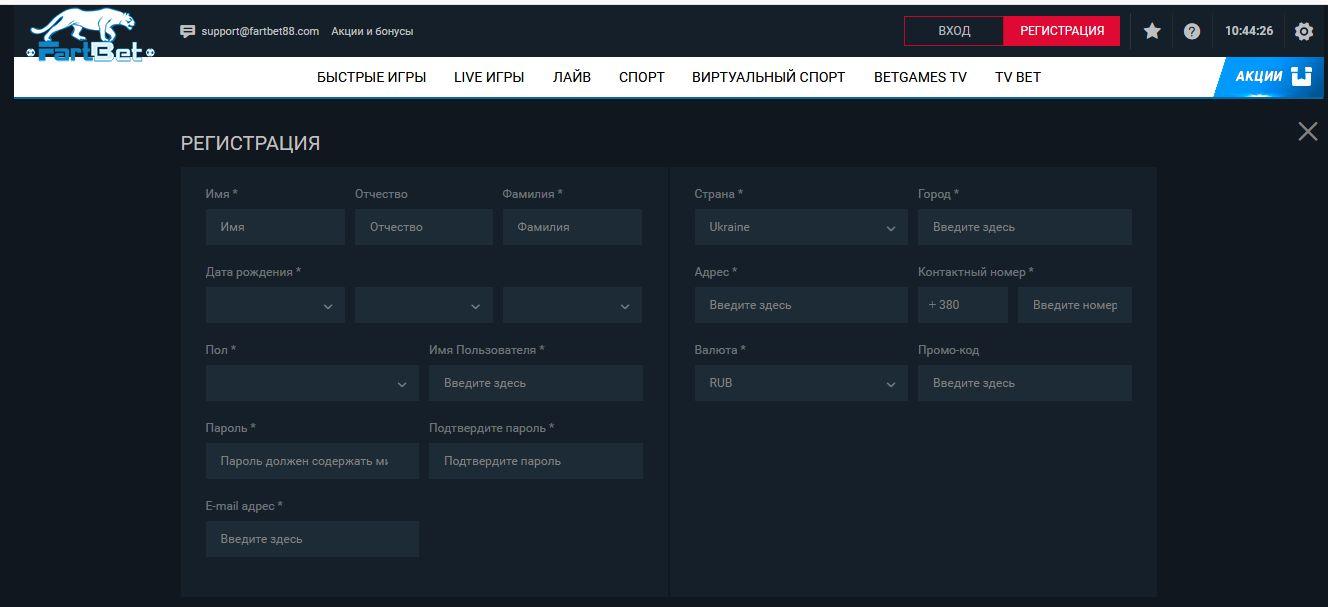Open settings gear icon
This screenshot has height=607, width=1328.
point(1303,31)
